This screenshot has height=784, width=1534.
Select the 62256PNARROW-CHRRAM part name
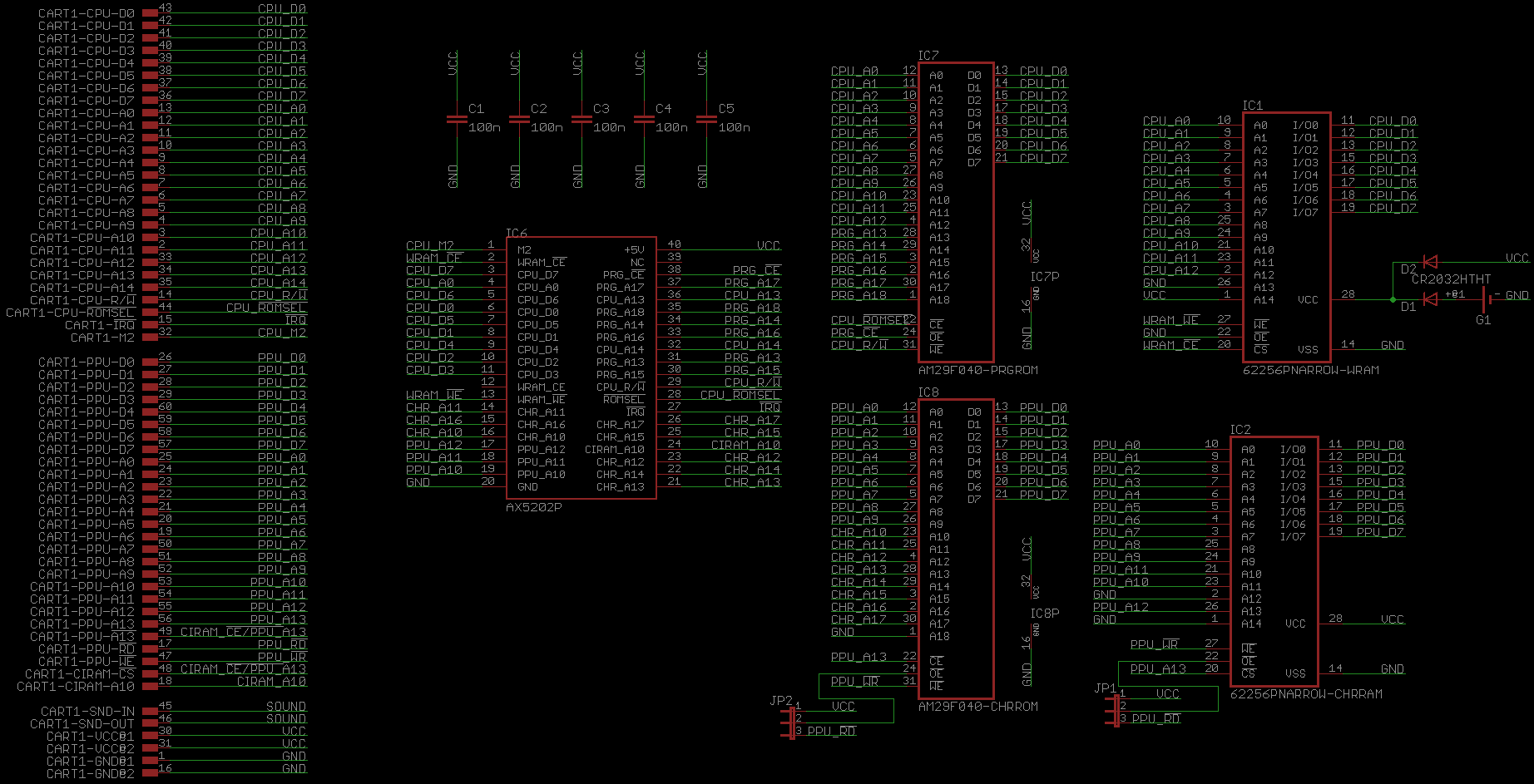[1306, 694]
